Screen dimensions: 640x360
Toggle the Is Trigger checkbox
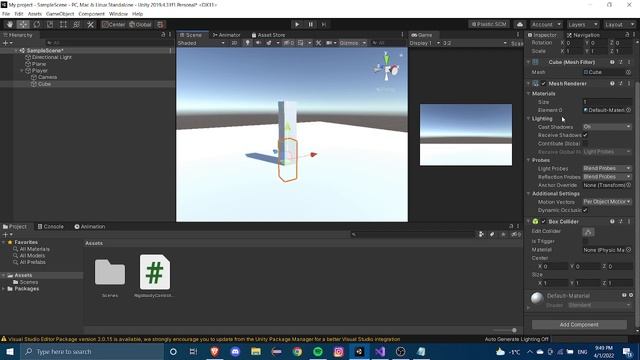point(585,241)
